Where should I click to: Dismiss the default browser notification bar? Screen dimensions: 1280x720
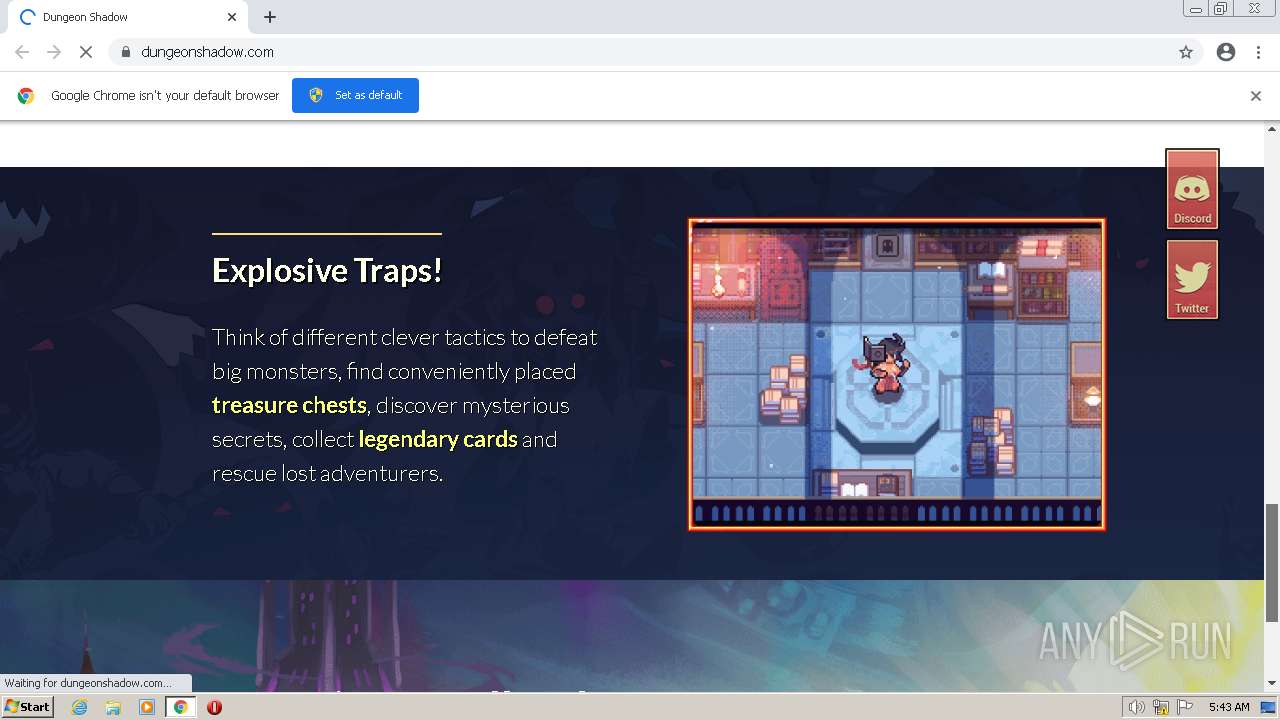coord(1256,96)
